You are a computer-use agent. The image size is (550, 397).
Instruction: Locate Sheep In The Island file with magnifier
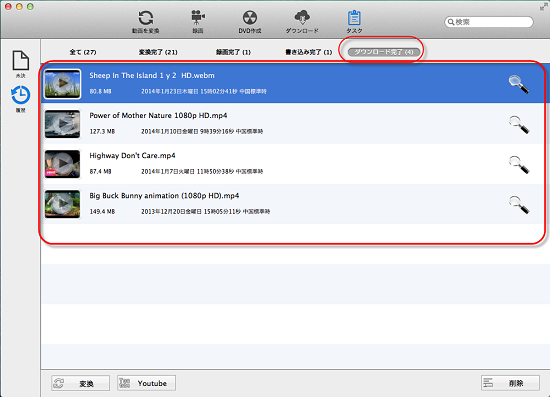coord(519,84)
